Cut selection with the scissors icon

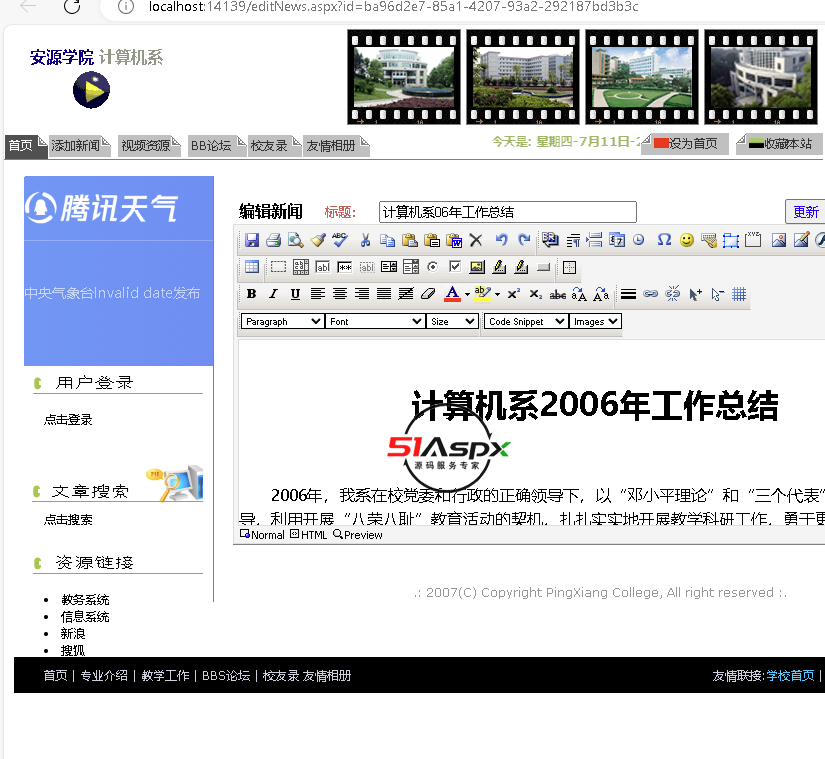pyautogui.click(x=365, y=240)
